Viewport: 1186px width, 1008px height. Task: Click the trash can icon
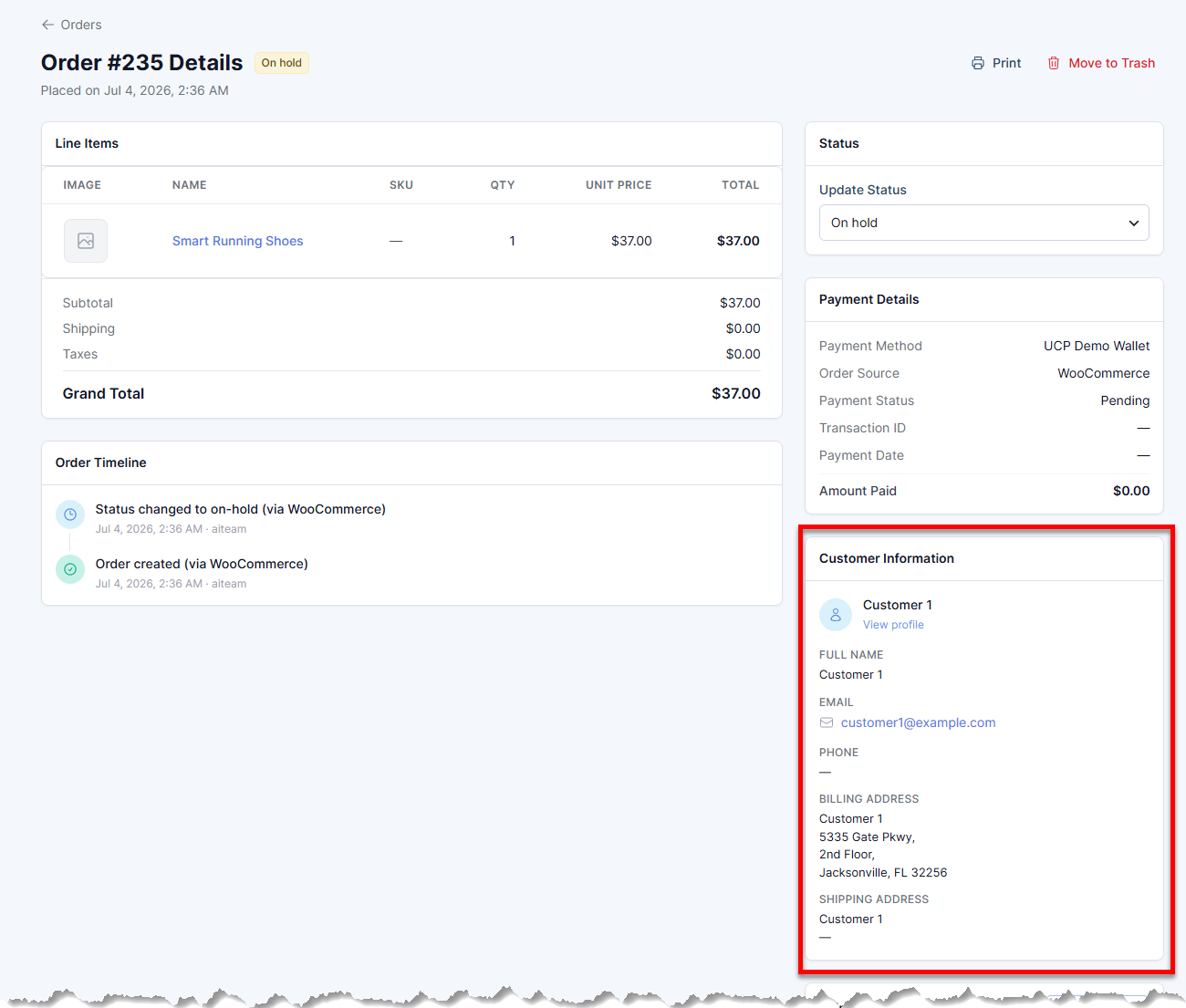coord(1054,63)
